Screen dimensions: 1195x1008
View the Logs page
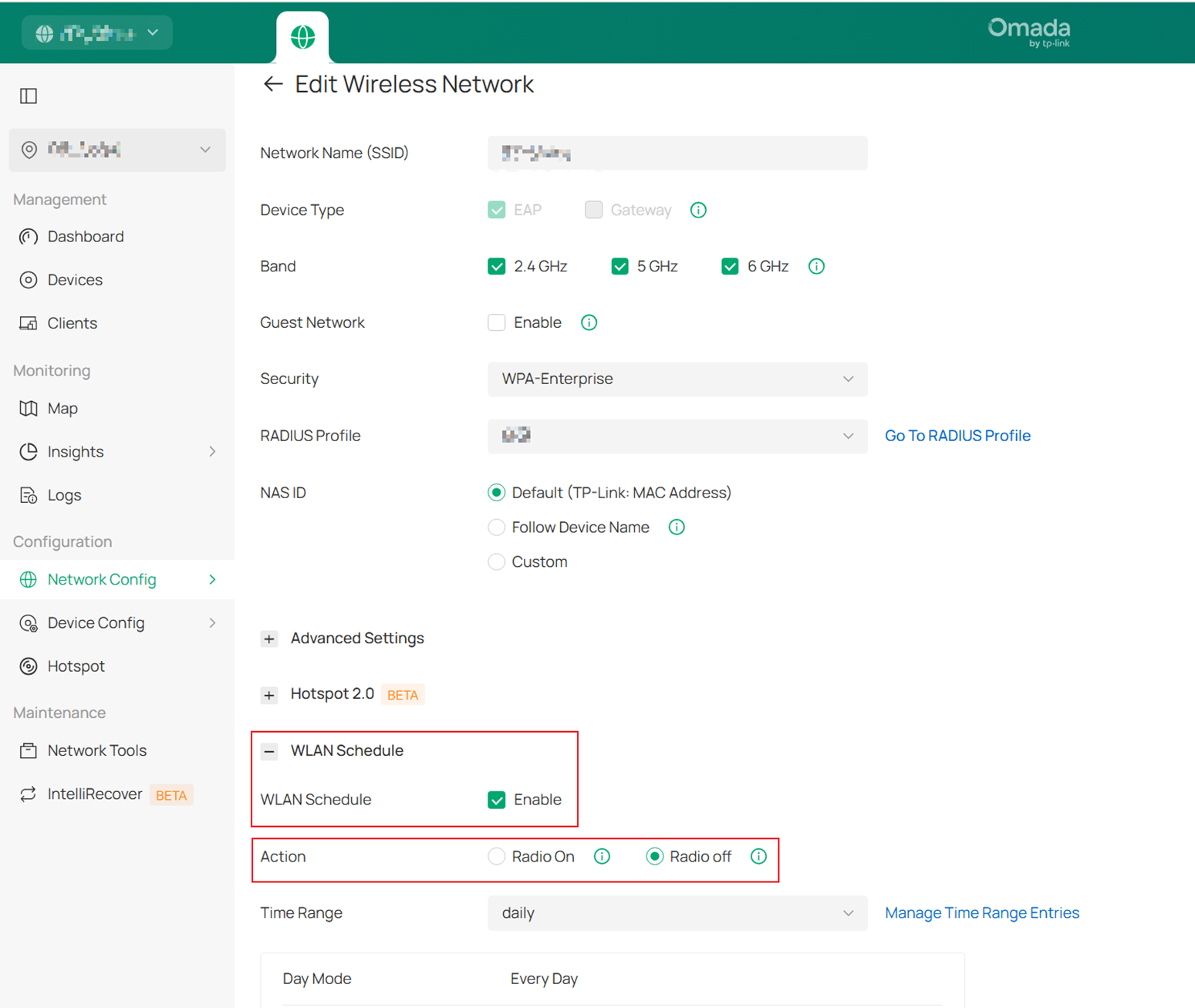click(64, 494)
